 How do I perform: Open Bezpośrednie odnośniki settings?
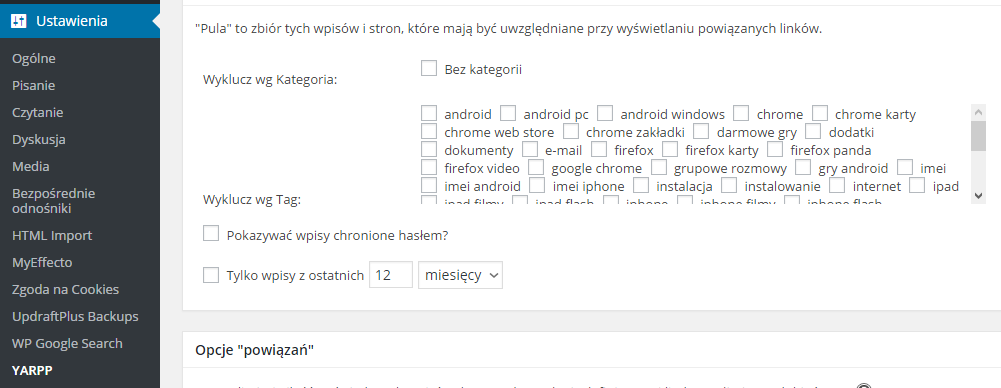[53, 200]
